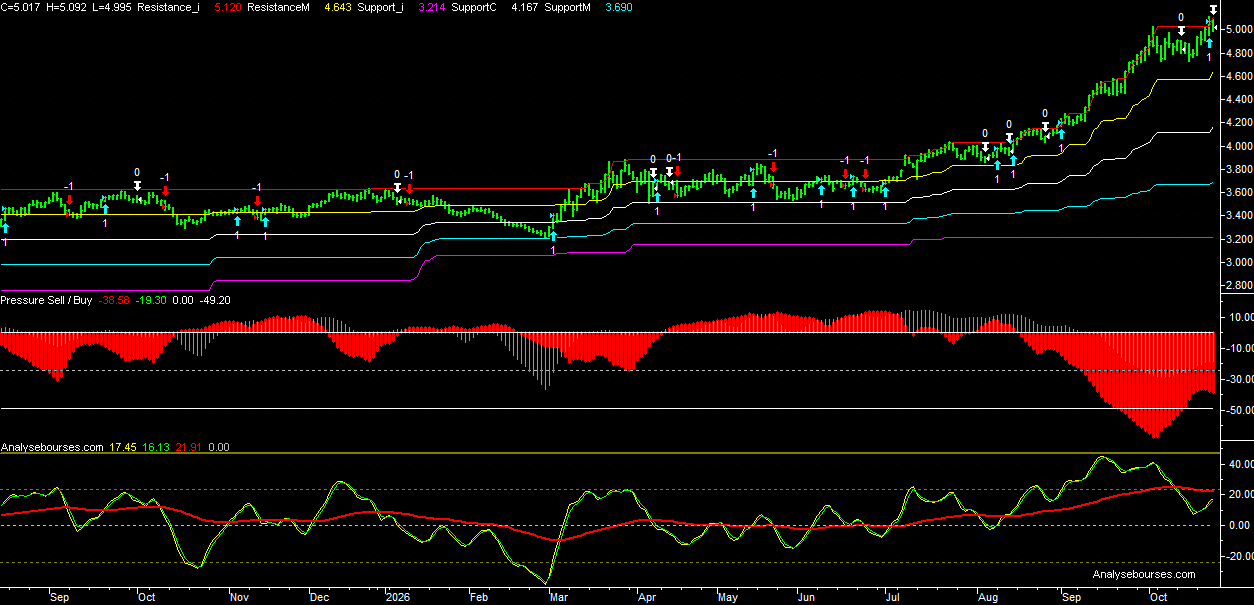Image resolution: width=1254 pixels, height=605 pixels.
Task: Click the Feb month label
Action: coord(479,597)
